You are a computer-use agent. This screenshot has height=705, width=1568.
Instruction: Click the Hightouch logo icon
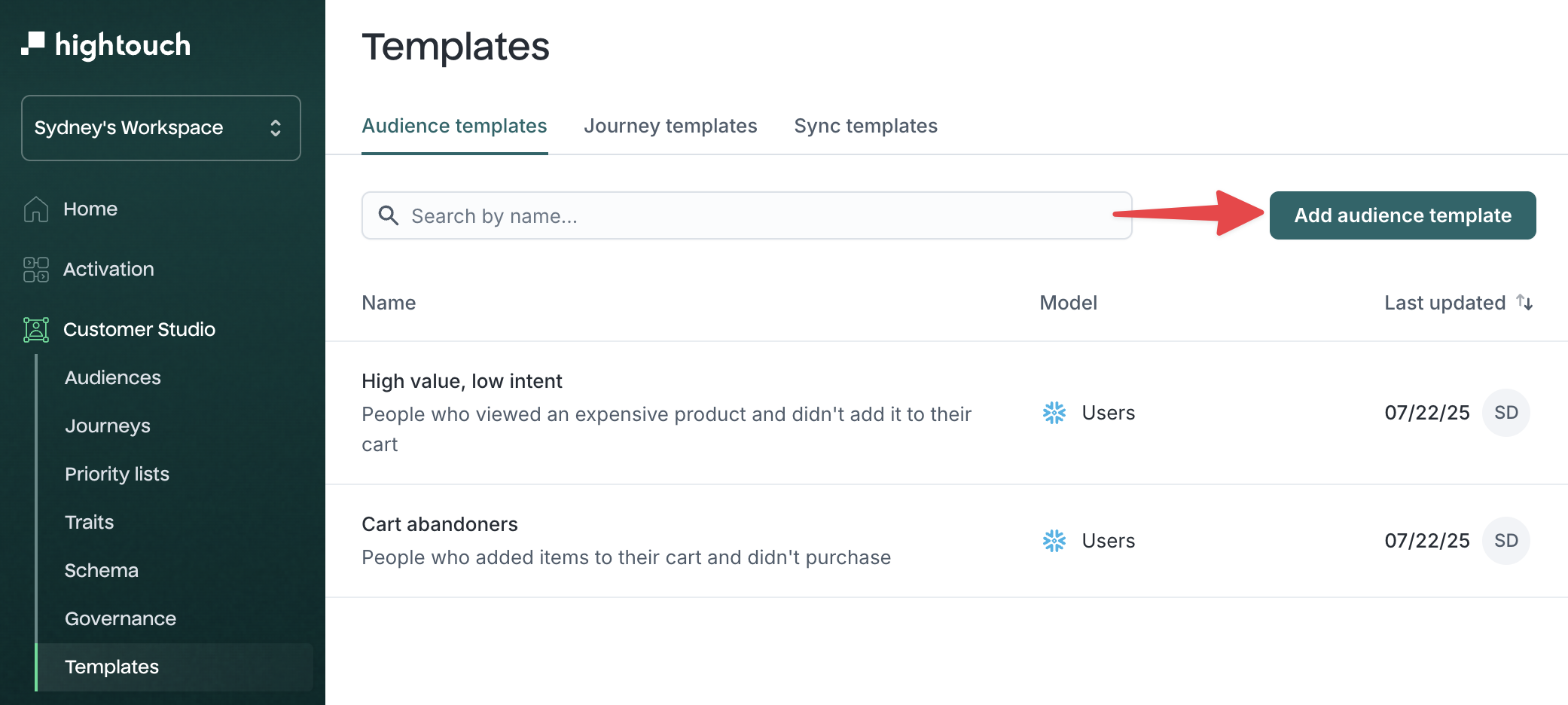point(33,44)
